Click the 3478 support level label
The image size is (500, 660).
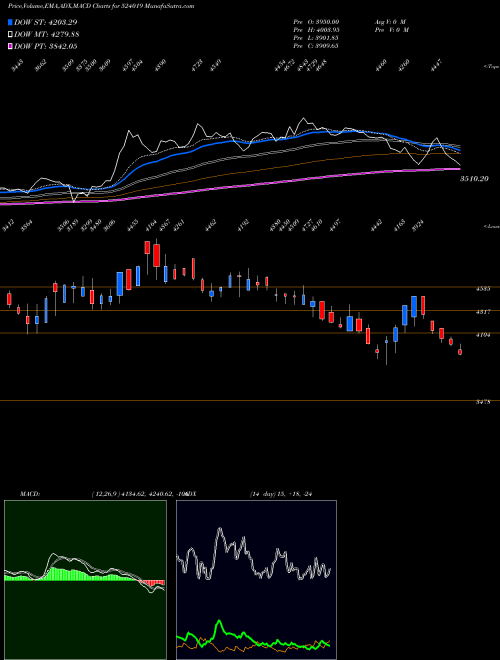(483, 402)
